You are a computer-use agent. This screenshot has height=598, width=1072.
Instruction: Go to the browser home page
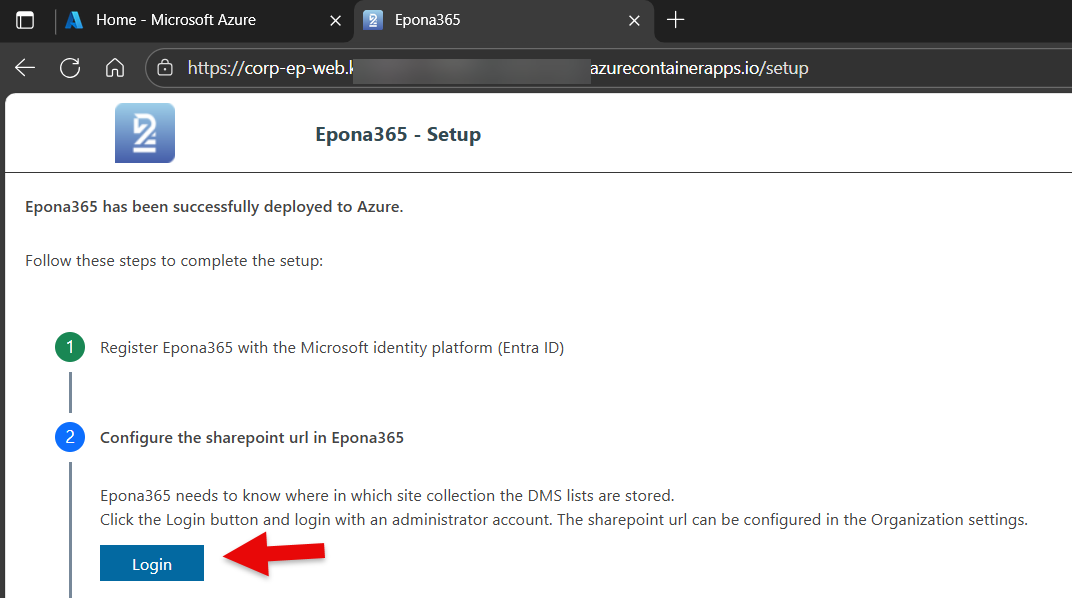115,68
